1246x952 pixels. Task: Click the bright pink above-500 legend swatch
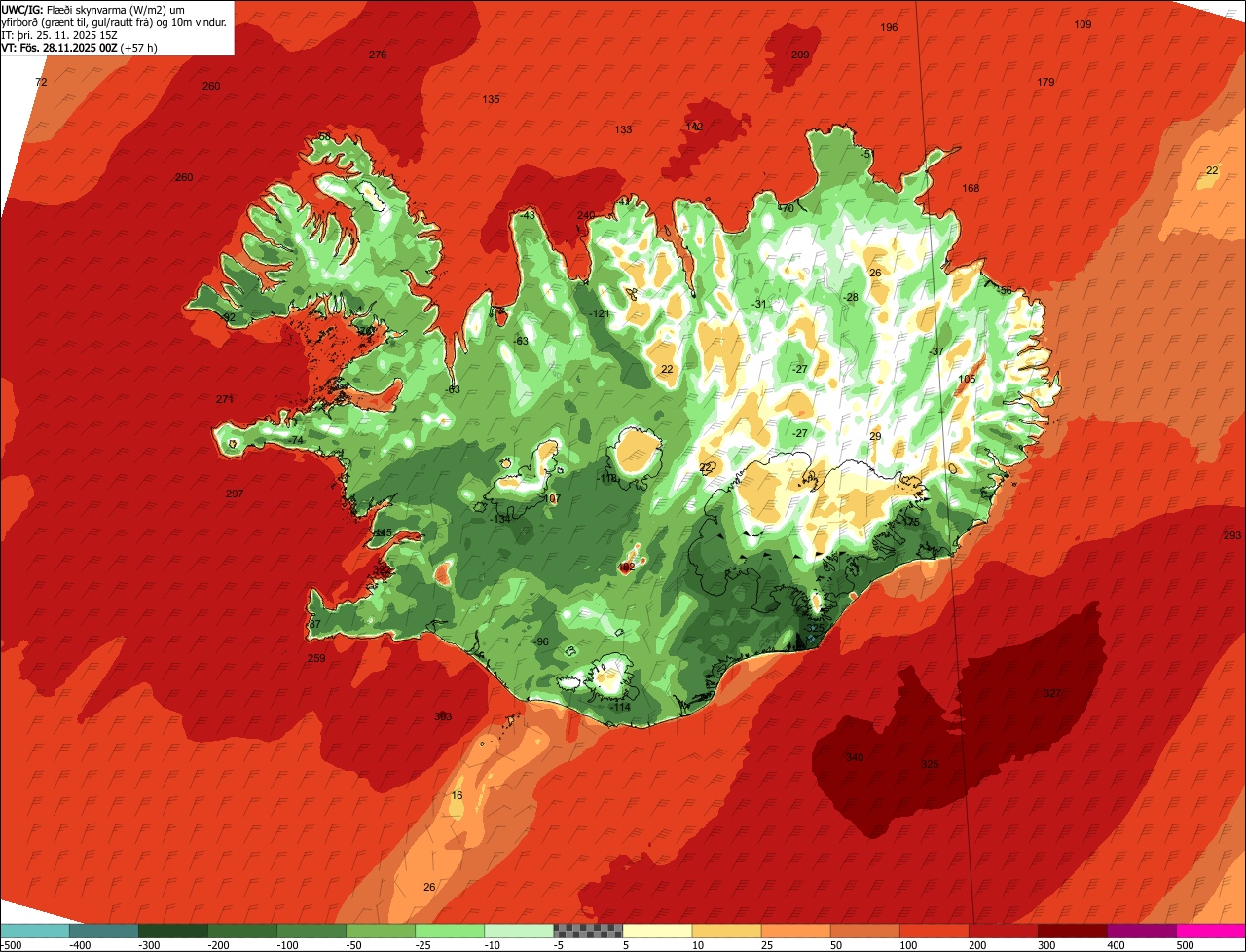1211,931
